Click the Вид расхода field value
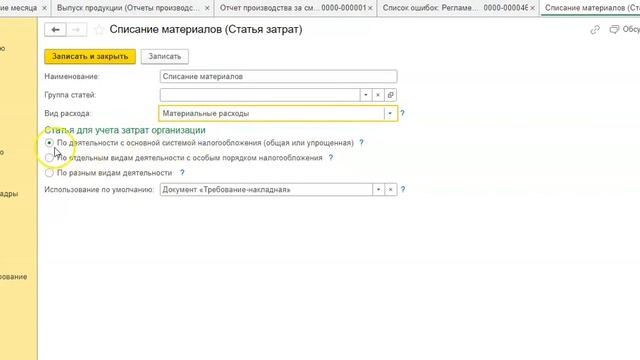640x360 pixels. (271, 113)
